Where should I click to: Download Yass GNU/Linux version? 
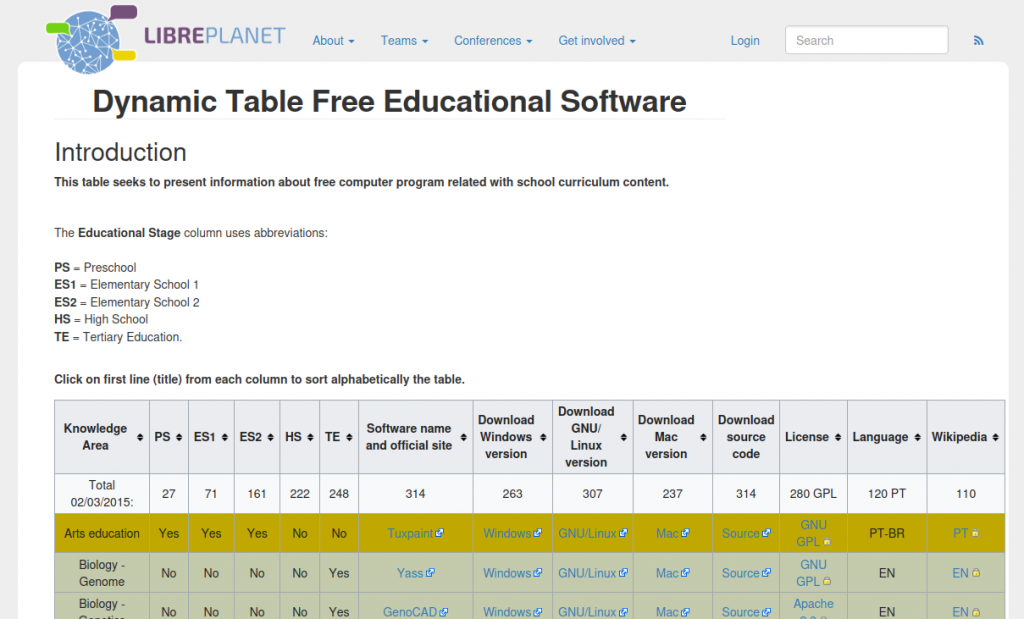pos(592,573)
